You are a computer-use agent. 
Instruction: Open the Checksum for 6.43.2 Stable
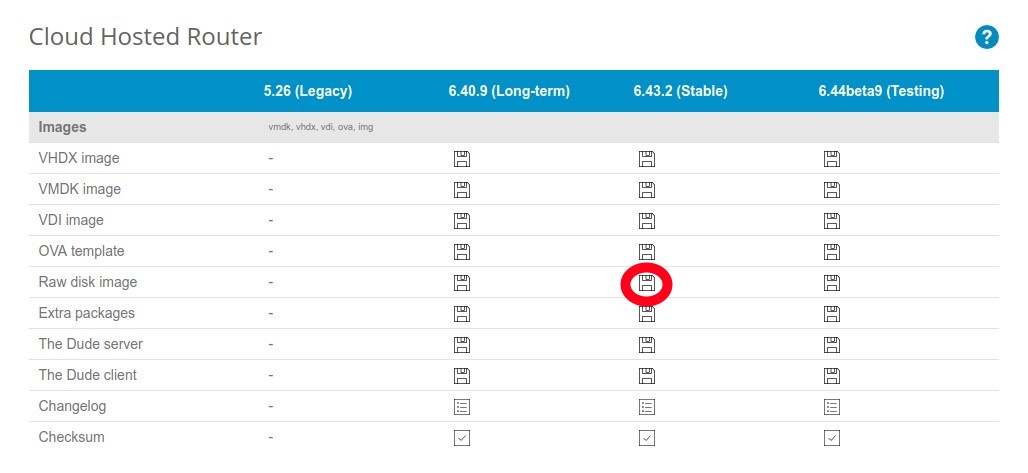pos(646,438)
